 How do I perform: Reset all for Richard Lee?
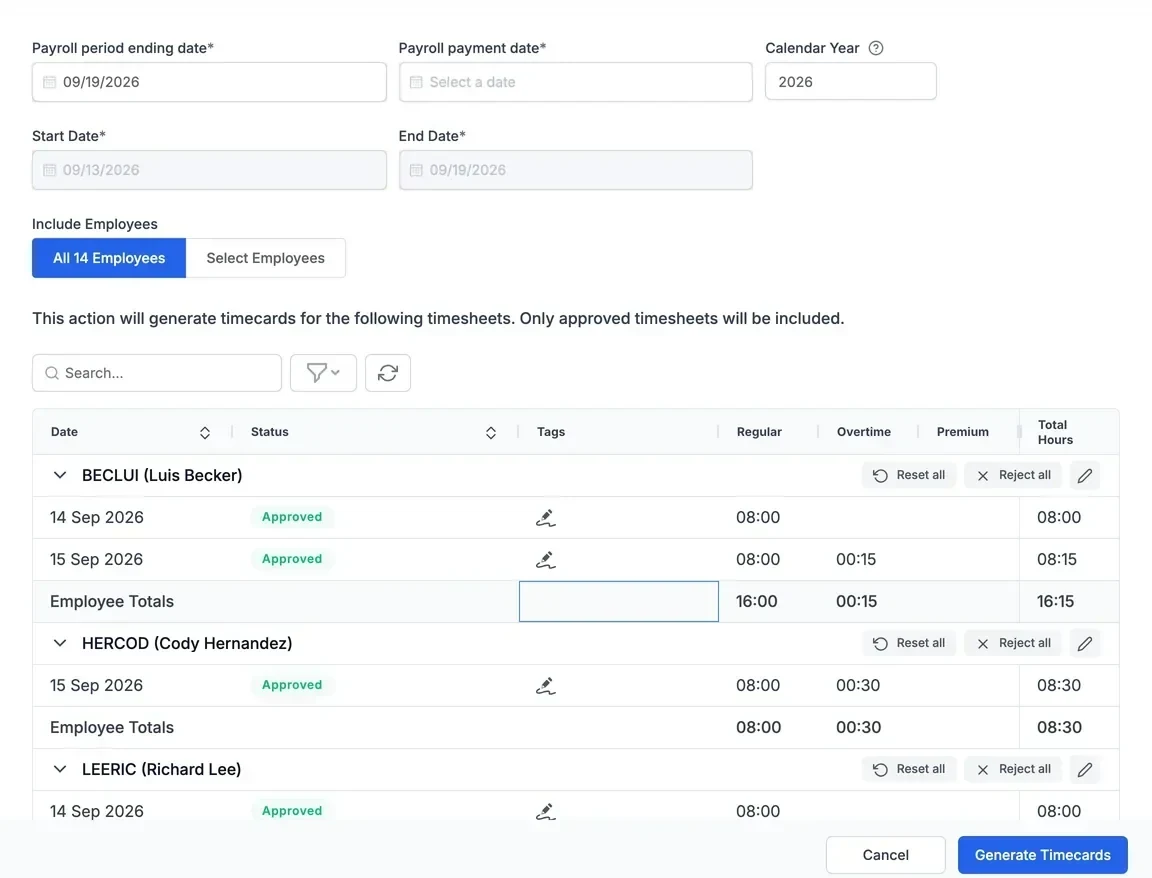(909, 769)
